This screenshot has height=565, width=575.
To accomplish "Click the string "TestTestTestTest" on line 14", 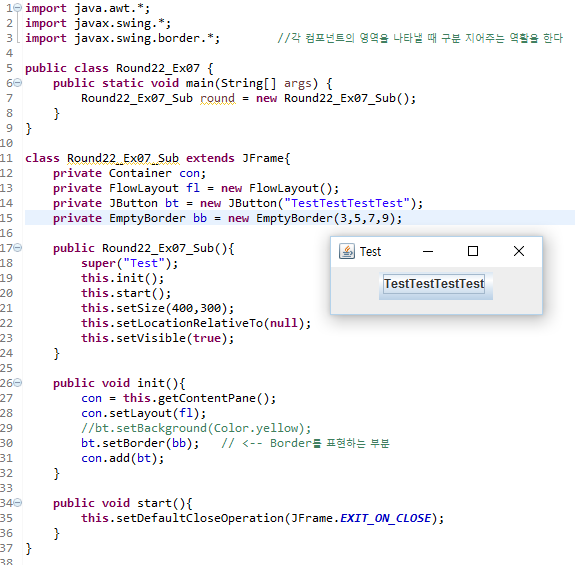I will [x=347, y=203].
